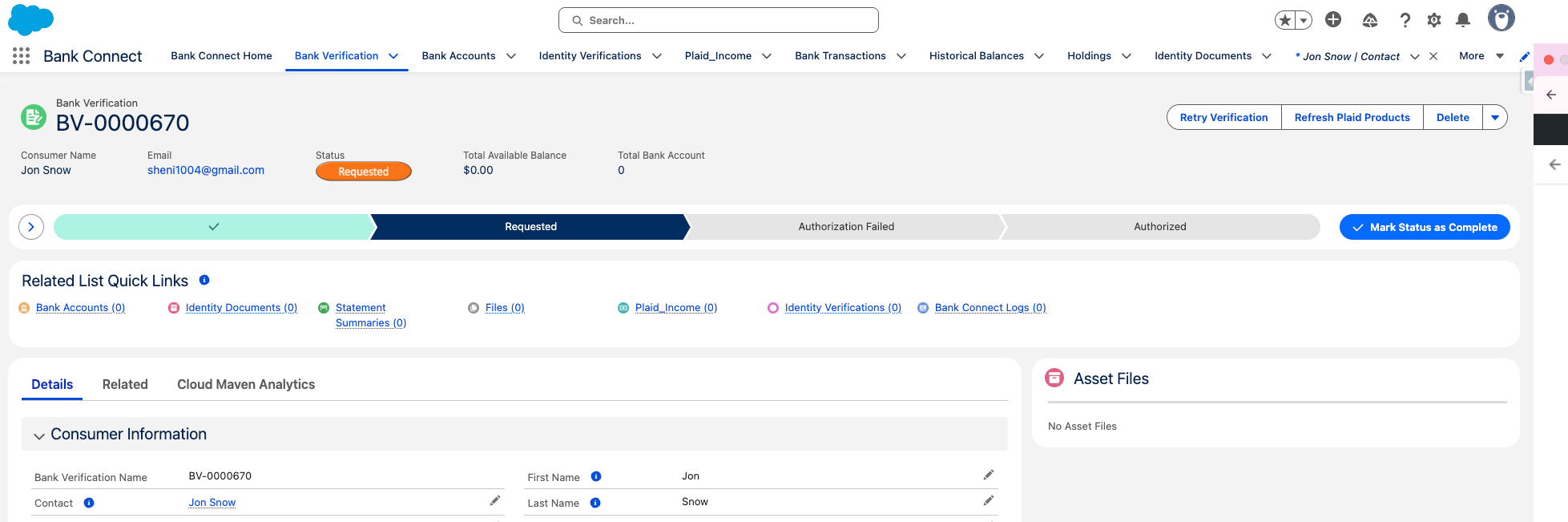The height and width of the screenshot is (522, 1568).
Task: Open Historical Balances tab dropdown
Action: (1039, 56)
